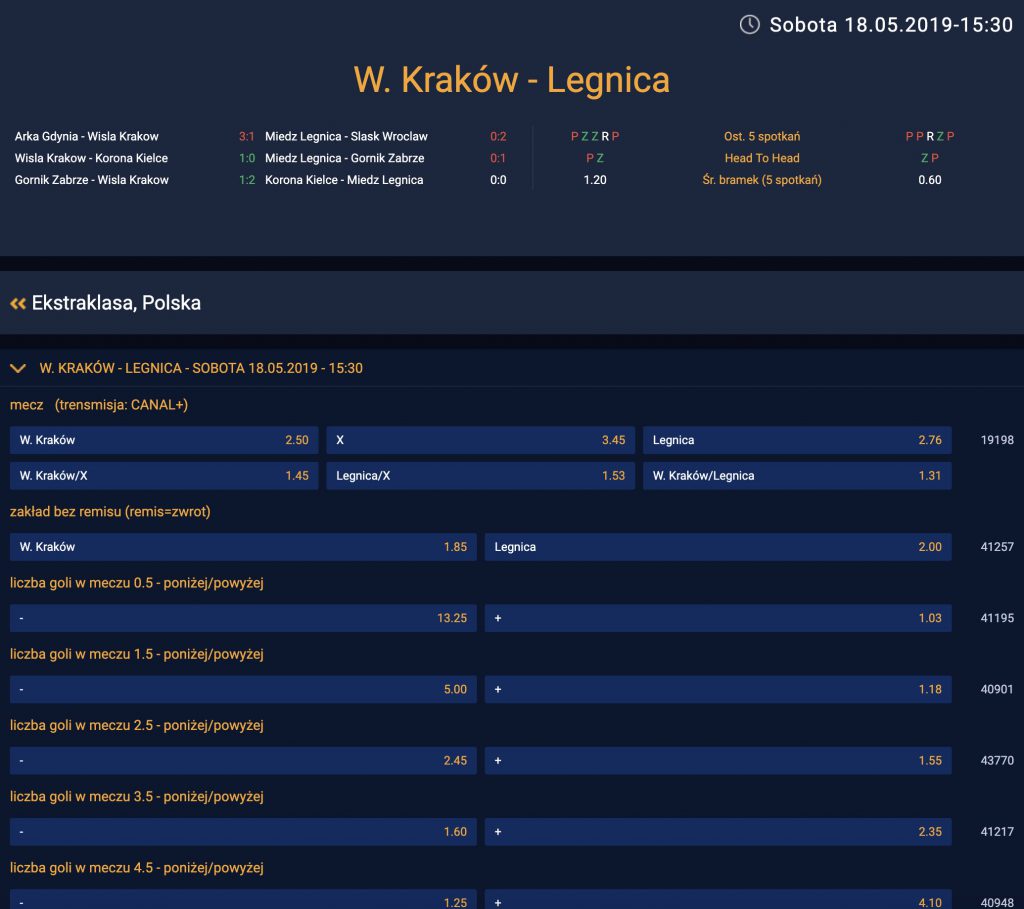1024x909 pixels.
Task: Choose W. Kraków/X double chance 1.45
Action: point(164,476)
